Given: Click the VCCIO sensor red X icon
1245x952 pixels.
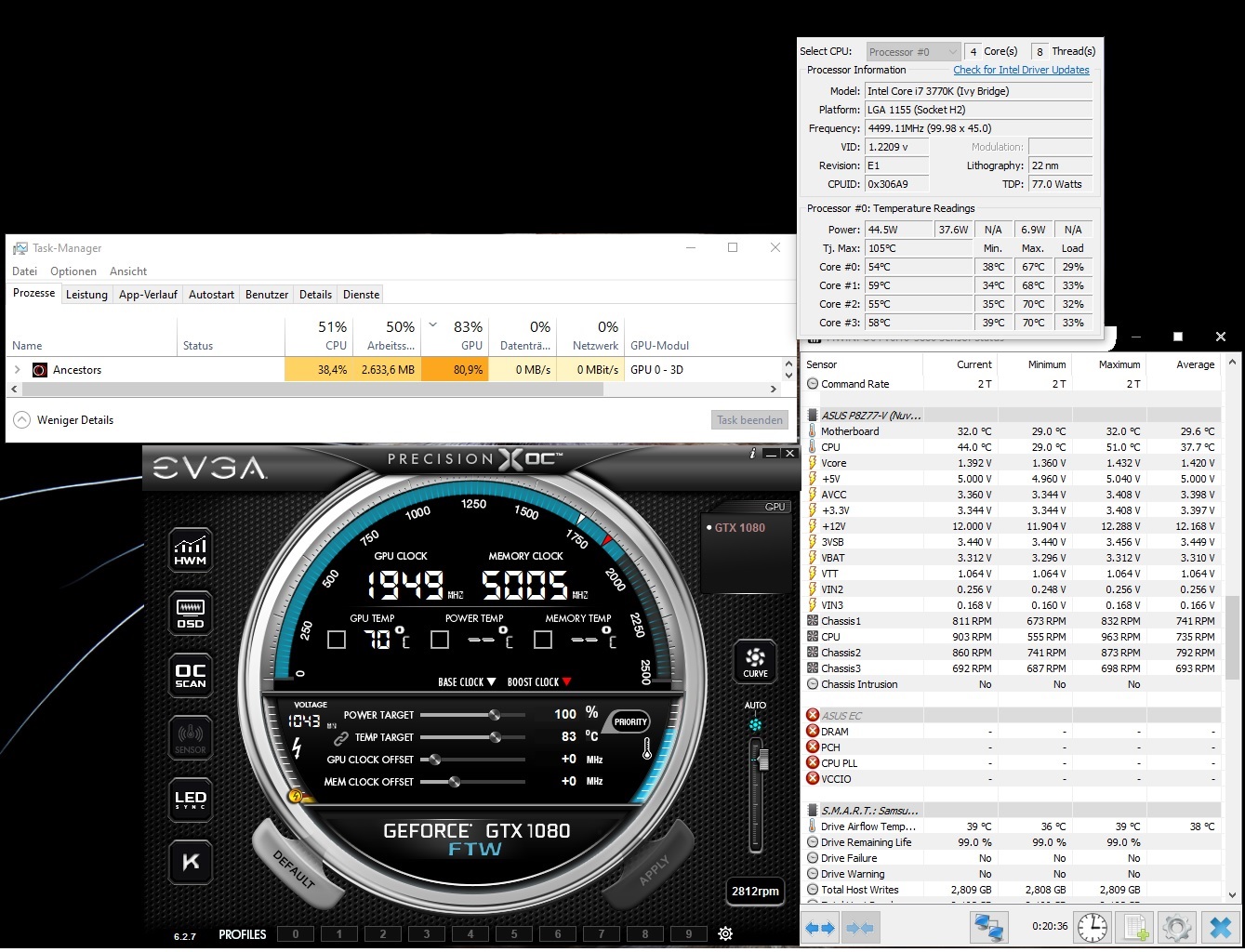Looking at the screenshot, I should click(813, 779).
